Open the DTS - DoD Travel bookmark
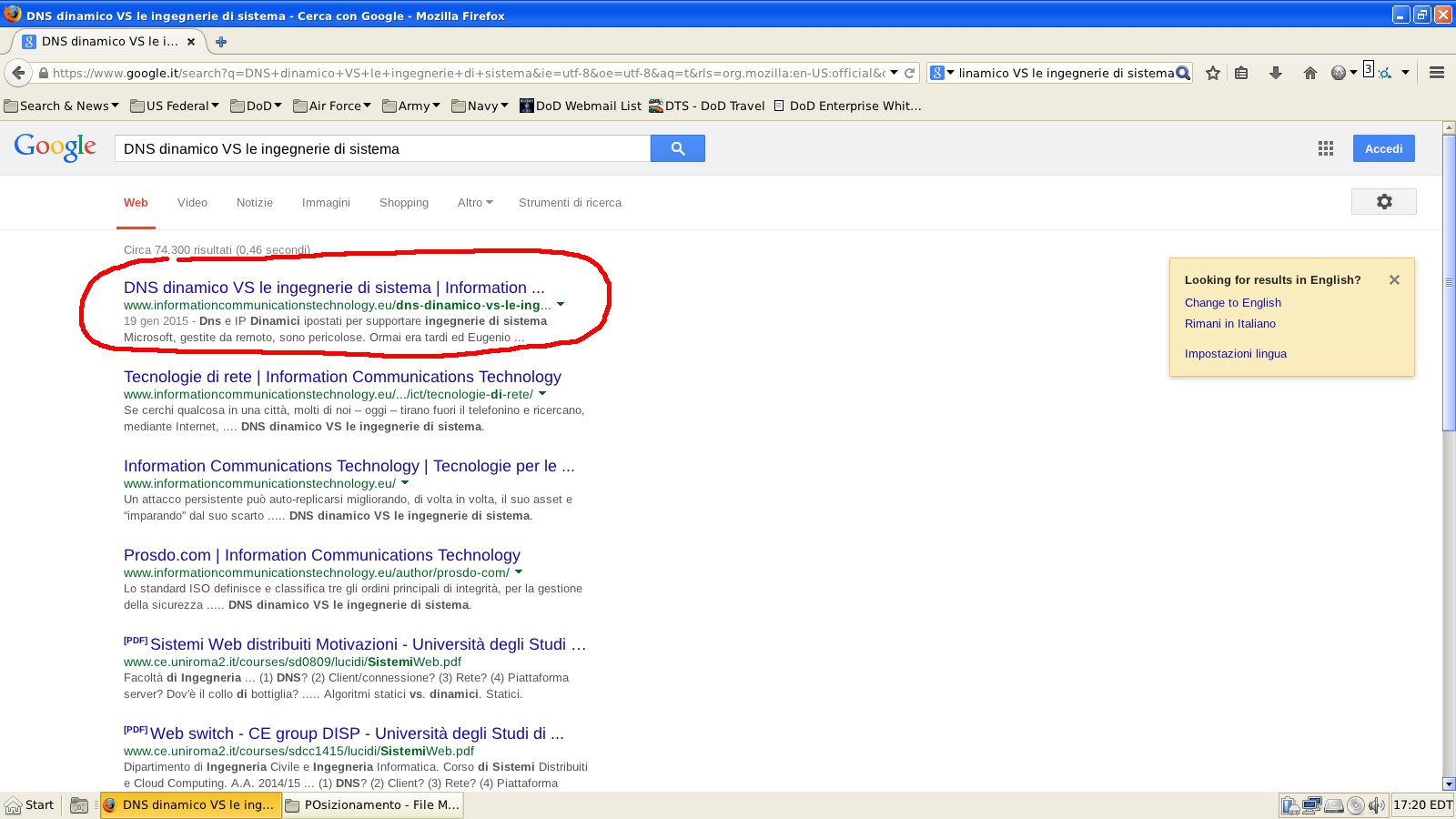Image resolution: width=1456 pixels, height=819 pixels. (706, 106)
